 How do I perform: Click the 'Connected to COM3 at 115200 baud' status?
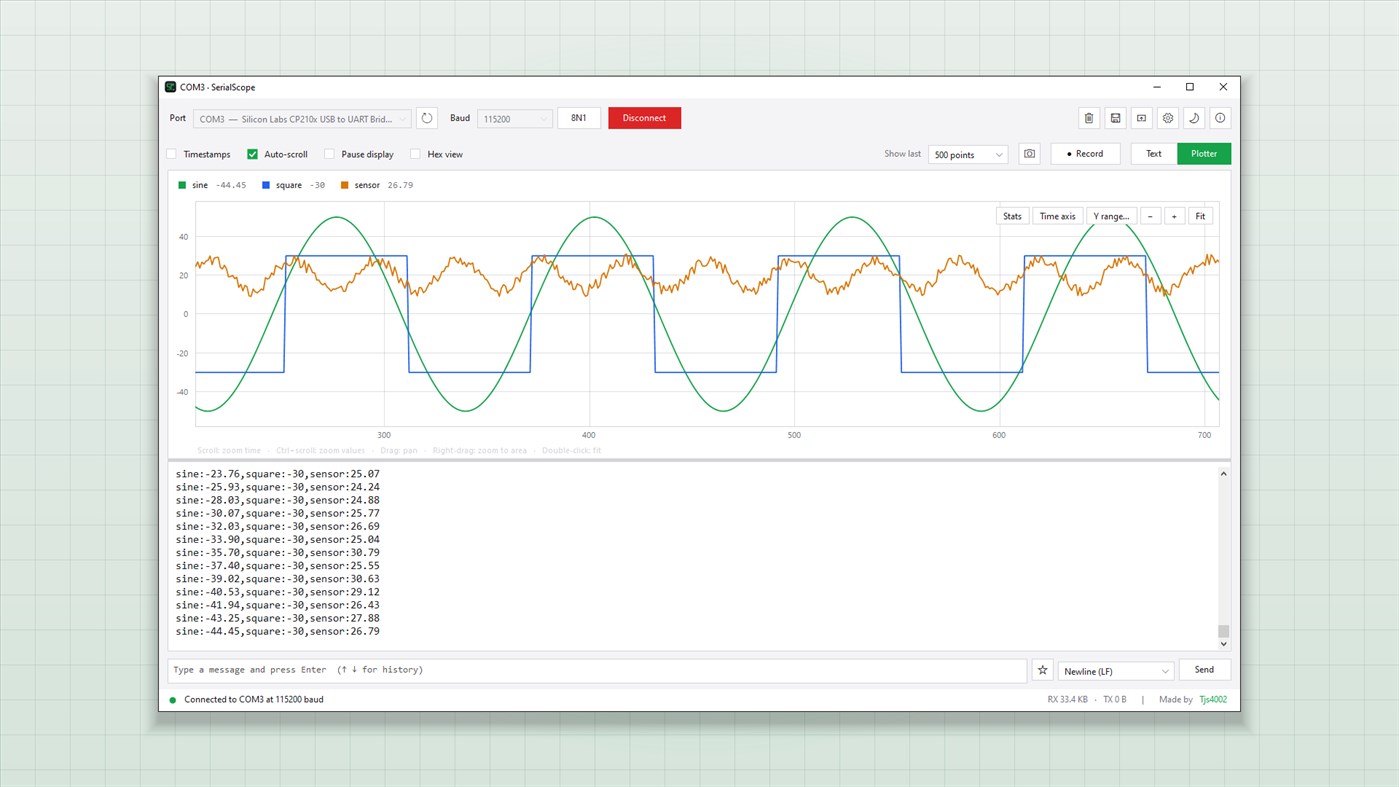(253, 700)
